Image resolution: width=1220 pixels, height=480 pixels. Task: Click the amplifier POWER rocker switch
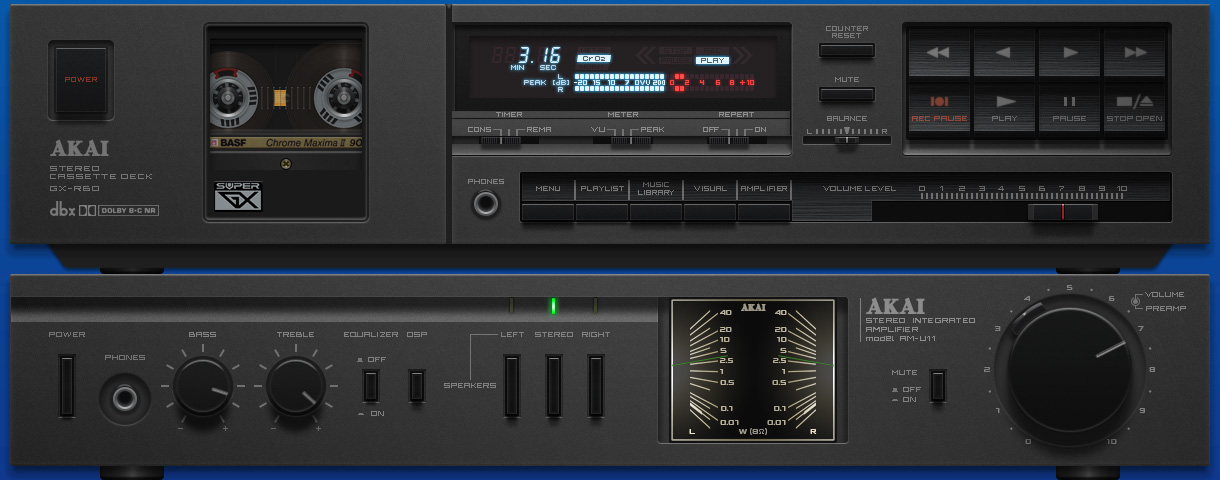pyautogui.click(x=67, y=385)
